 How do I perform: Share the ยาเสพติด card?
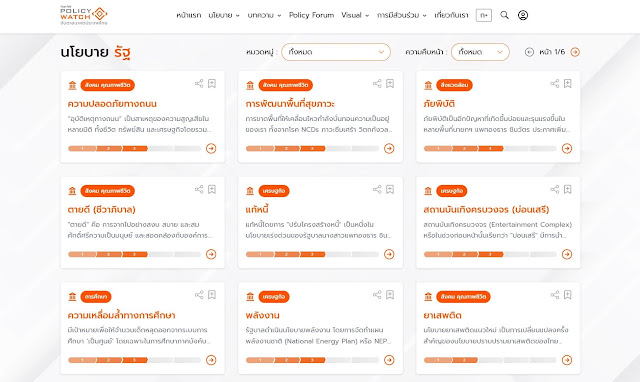click(x=555, y=295)
